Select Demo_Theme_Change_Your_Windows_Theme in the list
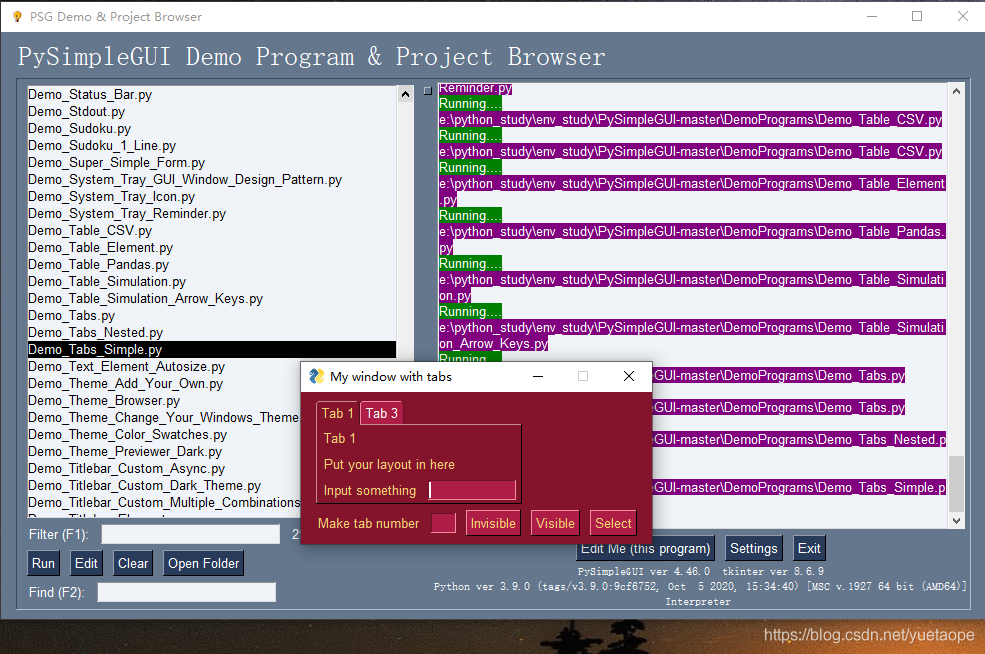The image size is (985, 654). coord(164,417)
